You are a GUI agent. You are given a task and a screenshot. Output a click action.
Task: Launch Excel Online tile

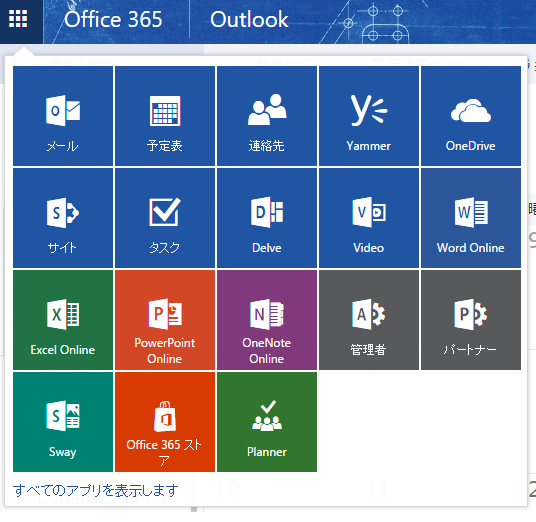pyautogui.click(x=63, y=320)
